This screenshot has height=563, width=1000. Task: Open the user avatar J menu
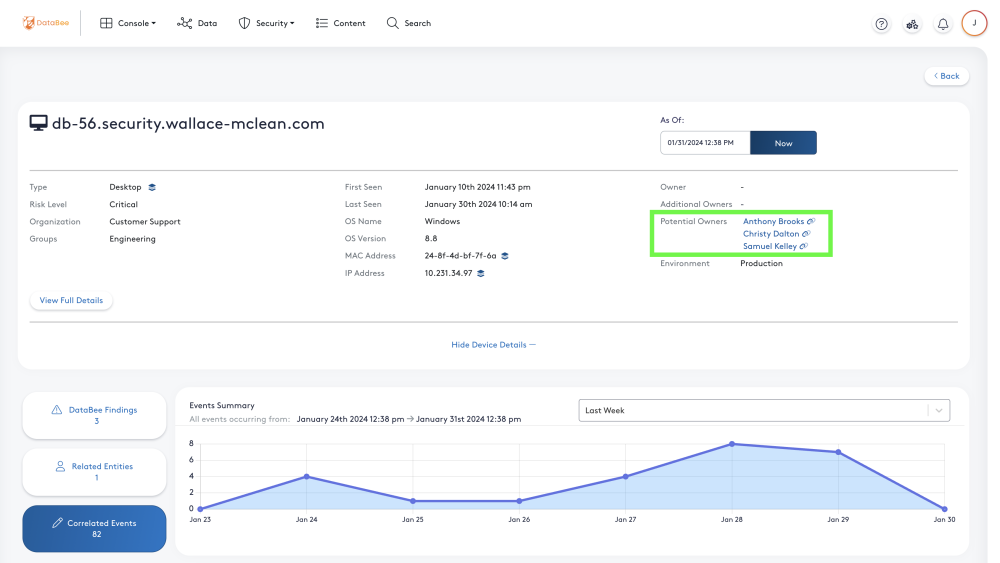(x=974, y=24)
